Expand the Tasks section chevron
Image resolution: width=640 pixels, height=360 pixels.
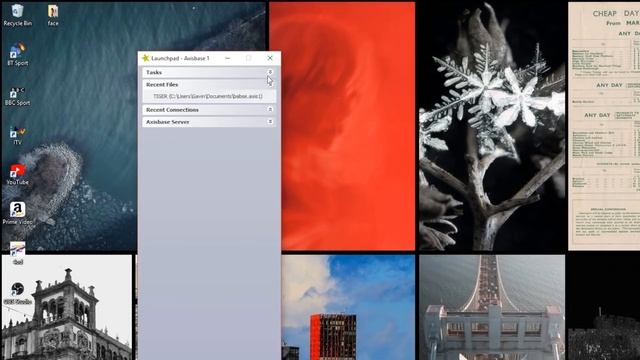pyautogui.click(x=270, y=72)
